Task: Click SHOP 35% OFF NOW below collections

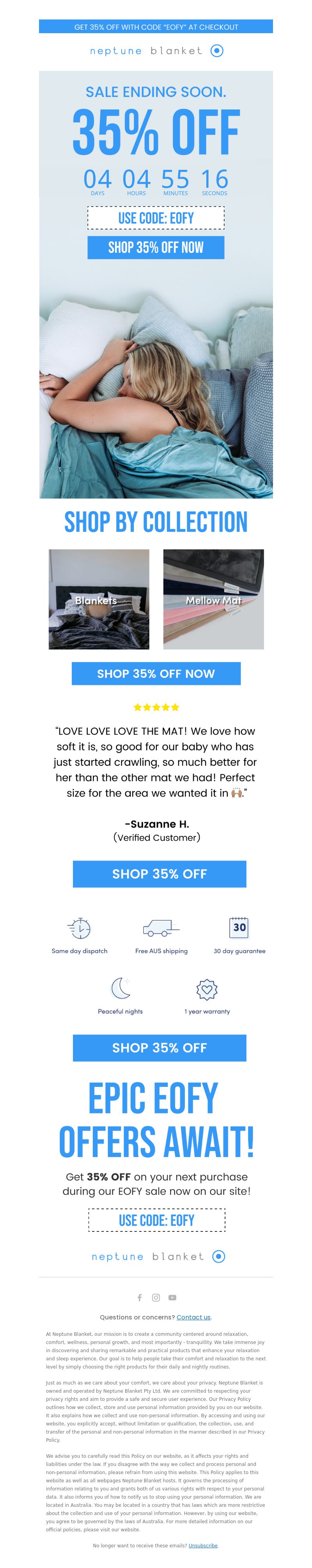Action: point(156,673)
